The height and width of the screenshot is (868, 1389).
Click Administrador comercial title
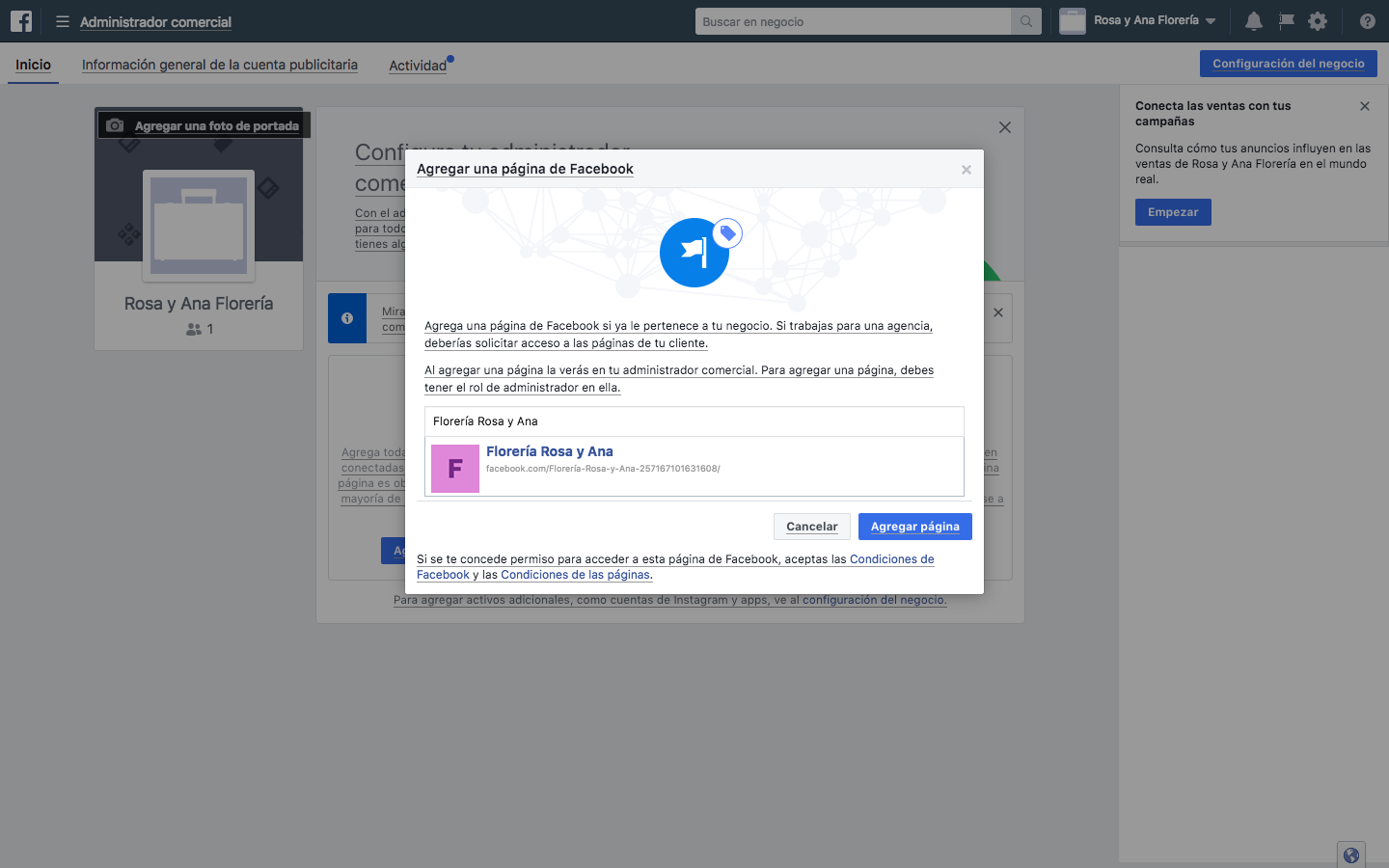(x=155, y=21)
